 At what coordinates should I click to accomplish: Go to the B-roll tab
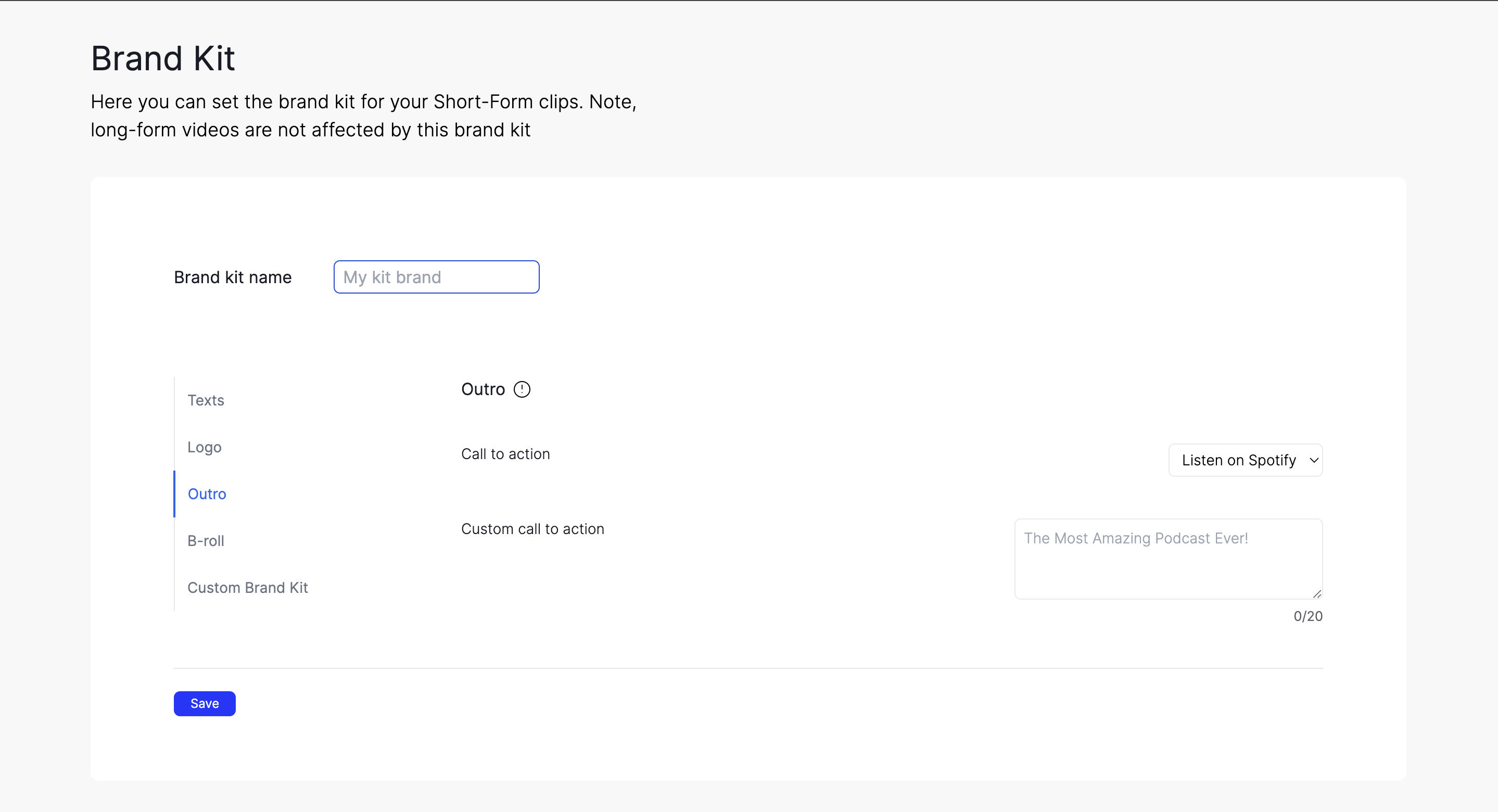pyautogui.click(x=205, y=541)
